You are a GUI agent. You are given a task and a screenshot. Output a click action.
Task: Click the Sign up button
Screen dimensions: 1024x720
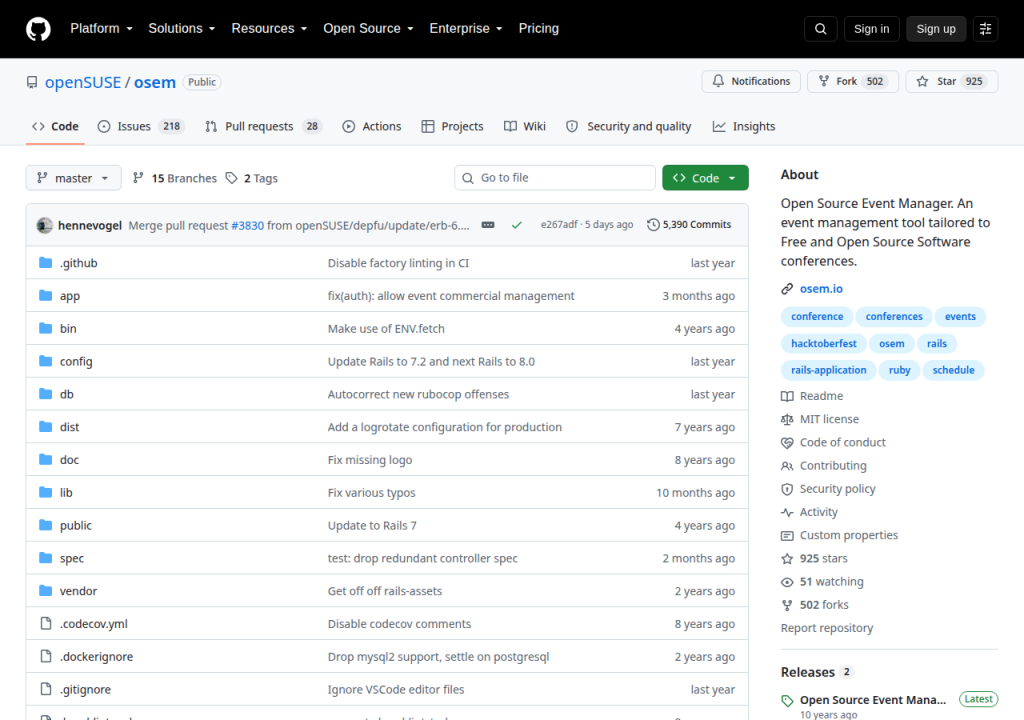click(x=936, y=29)
